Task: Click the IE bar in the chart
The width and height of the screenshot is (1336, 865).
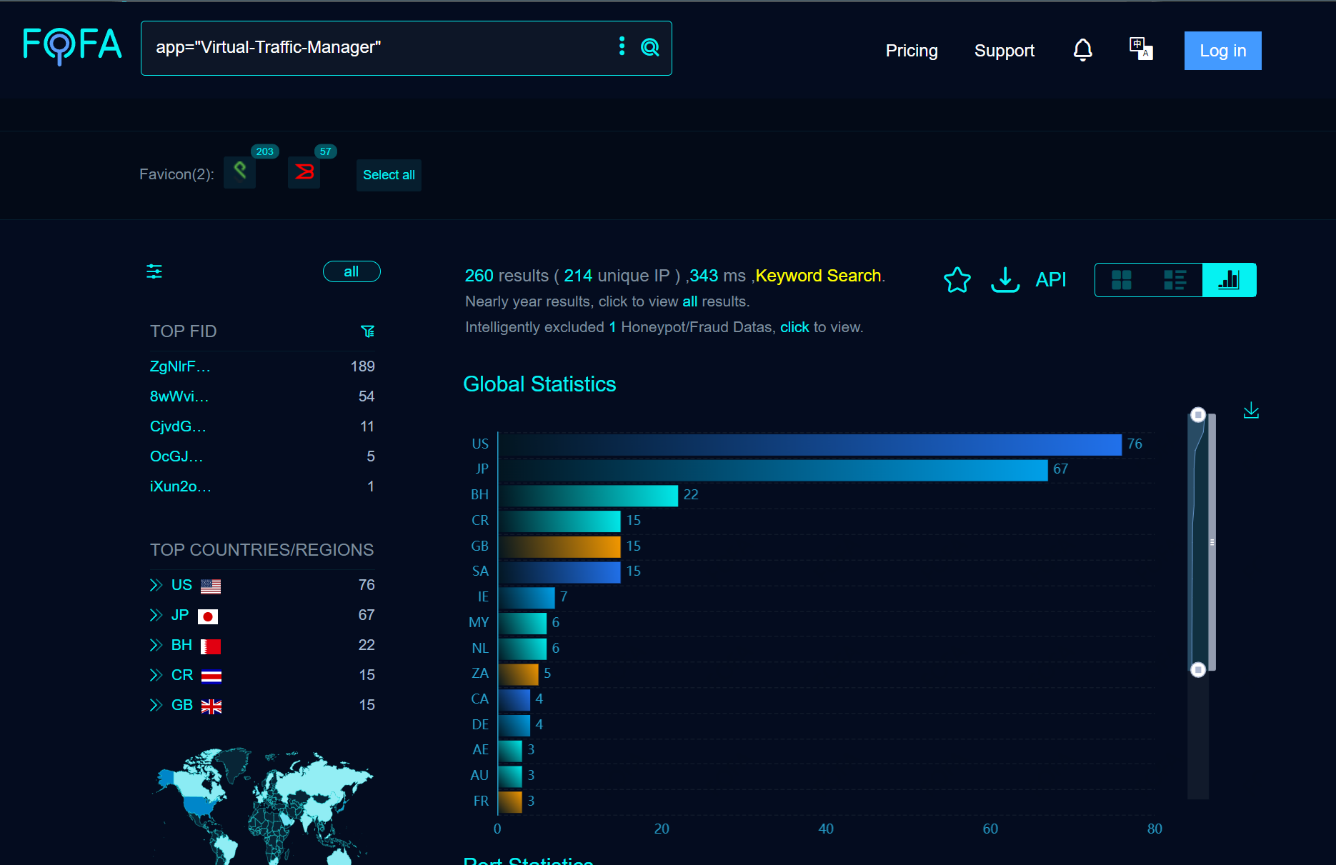Action: (x=526, y=597)
